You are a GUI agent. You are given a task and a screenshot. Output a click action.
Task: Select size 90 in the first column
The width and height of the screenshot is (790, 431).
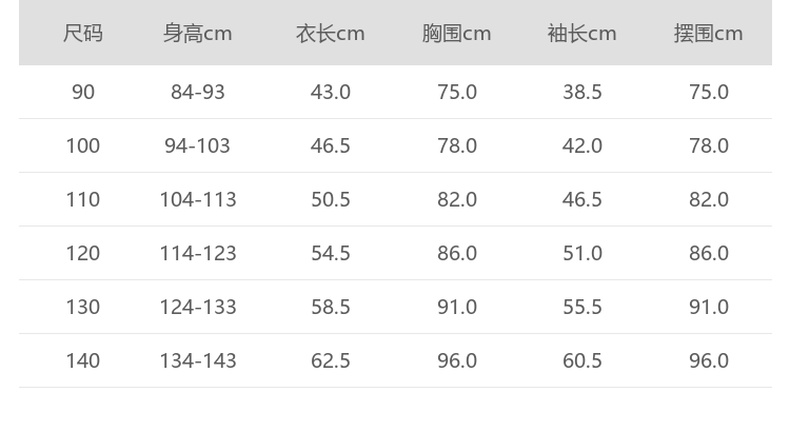coord(83,92)
